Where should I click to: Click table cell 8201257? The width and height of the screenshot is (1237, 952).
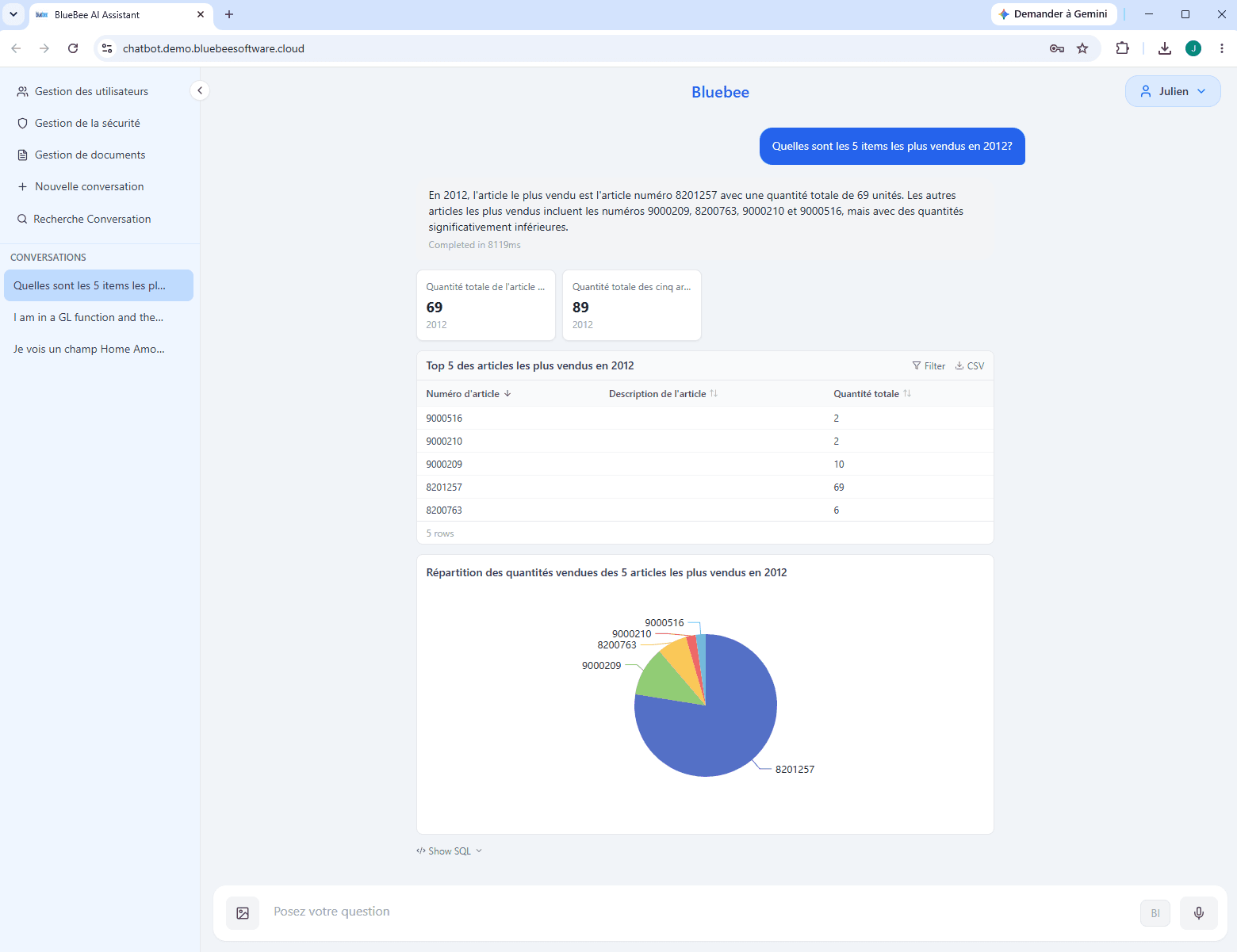[x=444, y=487]
